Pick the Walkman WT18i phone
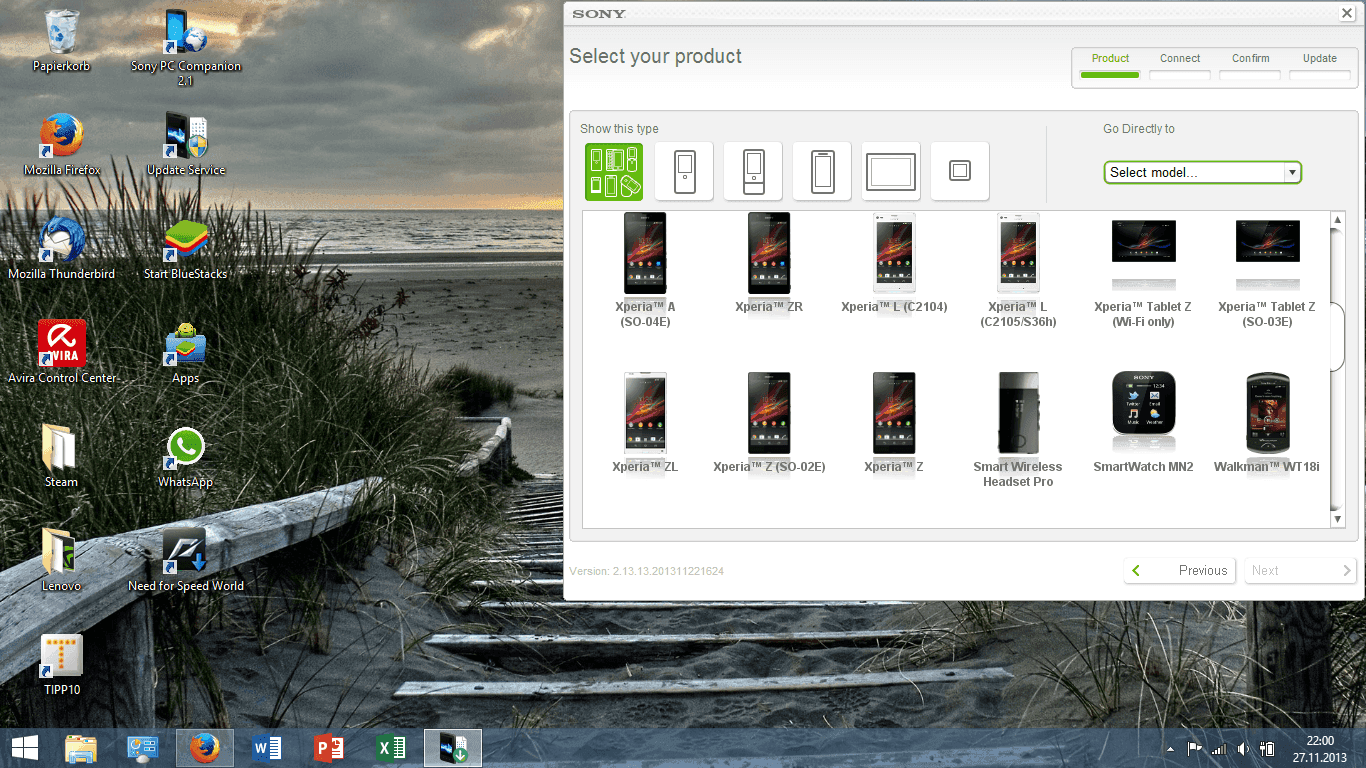 [1267, 423]
